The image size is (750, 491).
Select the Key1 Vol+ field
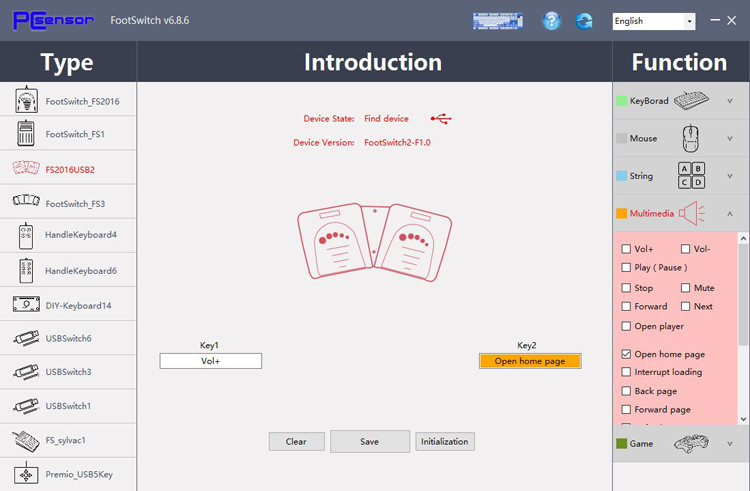210,361
